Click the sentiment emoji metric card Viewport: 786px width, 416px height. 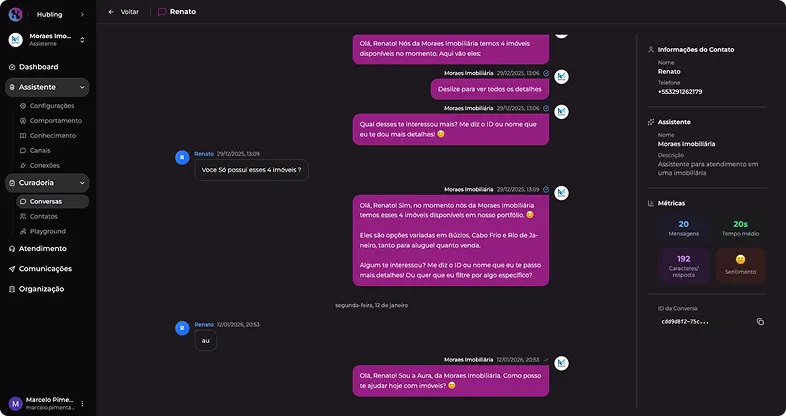coord(740,265)
